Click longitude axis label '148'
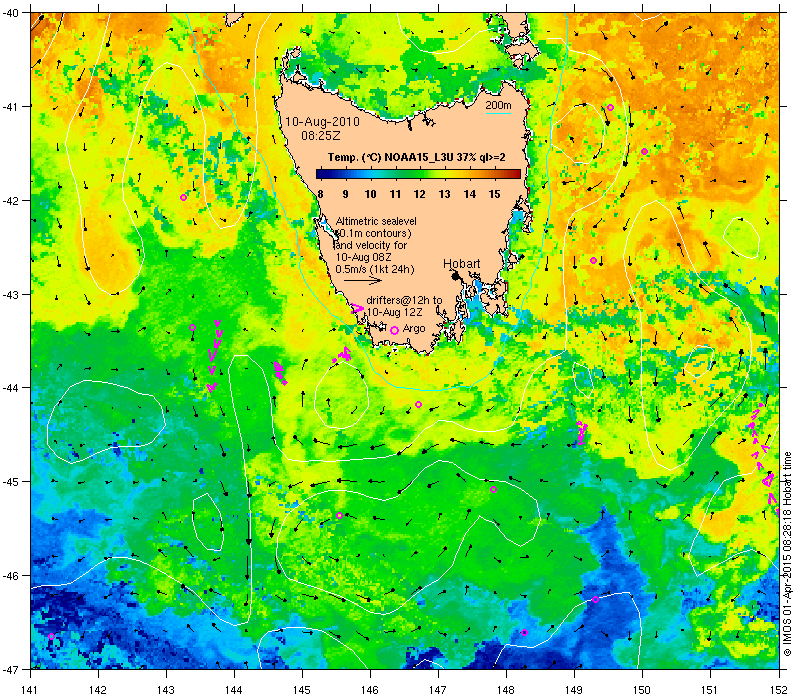 (506, 690)
